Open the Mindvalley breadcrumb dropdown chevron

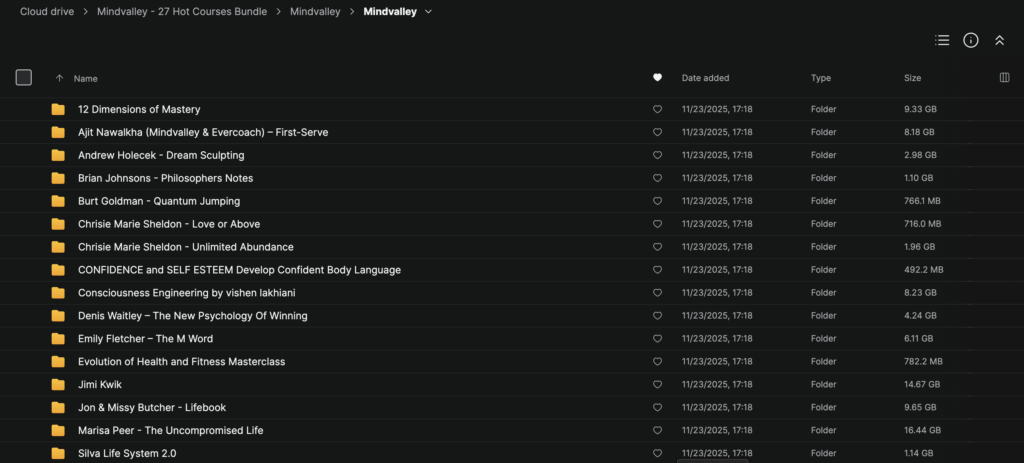coord(429,12)
